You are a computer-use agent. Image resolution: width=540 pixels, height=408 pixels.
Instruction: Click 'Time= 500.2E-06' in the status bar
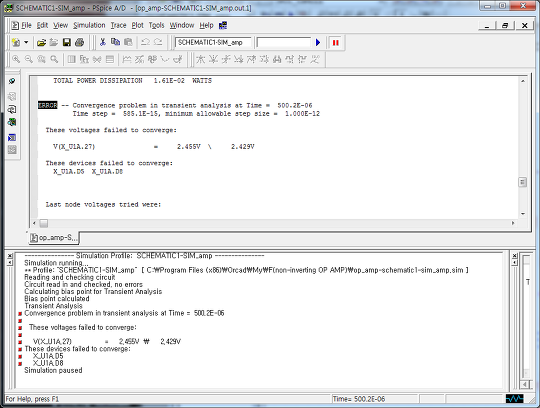pyautogui.click(x=359, y=399)
